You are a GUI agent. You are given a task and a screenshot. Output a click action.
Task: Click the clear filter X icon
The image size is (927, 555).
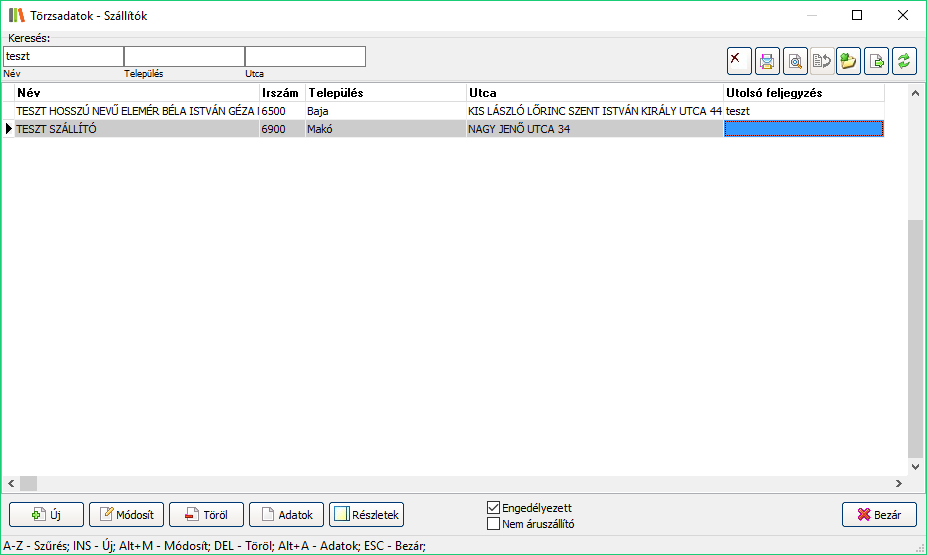(x=739, y=61)
